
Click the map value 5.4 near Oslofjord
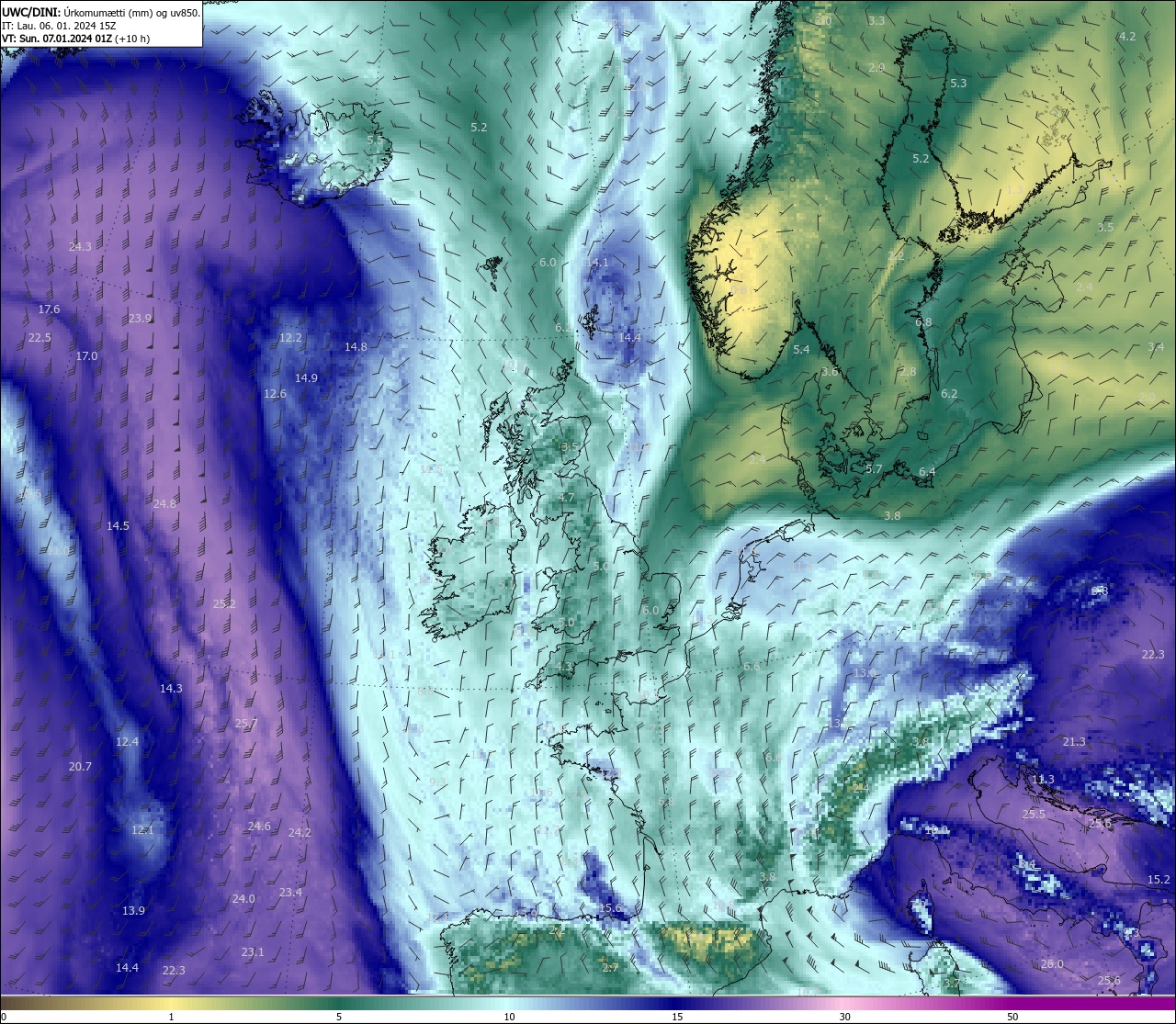pos(801,349)
